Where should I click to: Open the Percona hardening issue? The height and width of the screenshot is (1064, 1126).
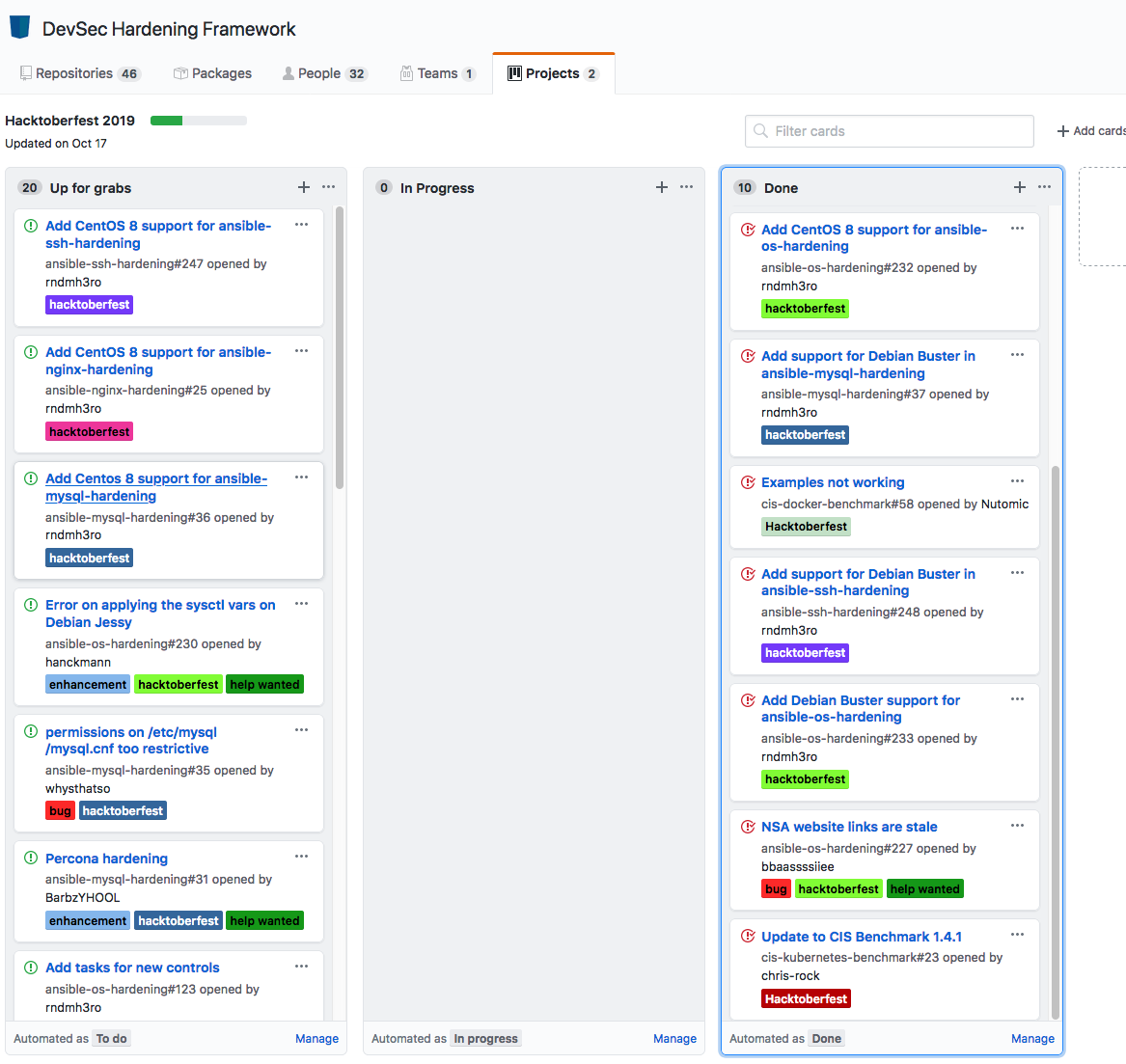(x=106, y=858)
